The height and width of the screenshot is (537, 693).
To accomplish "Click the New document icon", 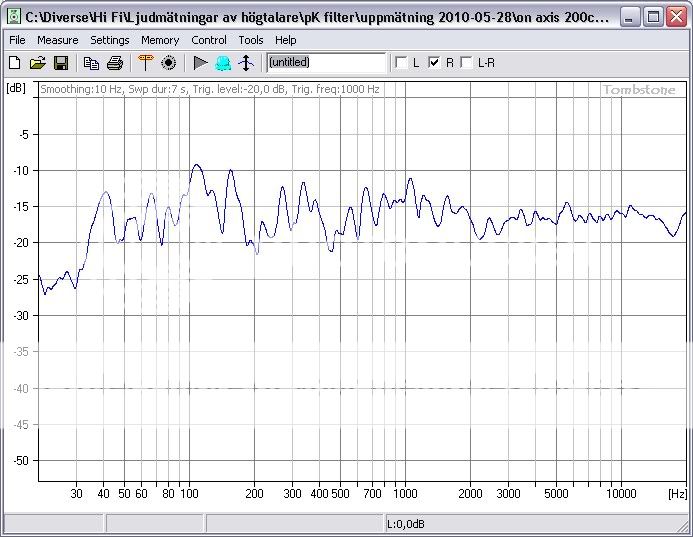I will pos(14,63).
